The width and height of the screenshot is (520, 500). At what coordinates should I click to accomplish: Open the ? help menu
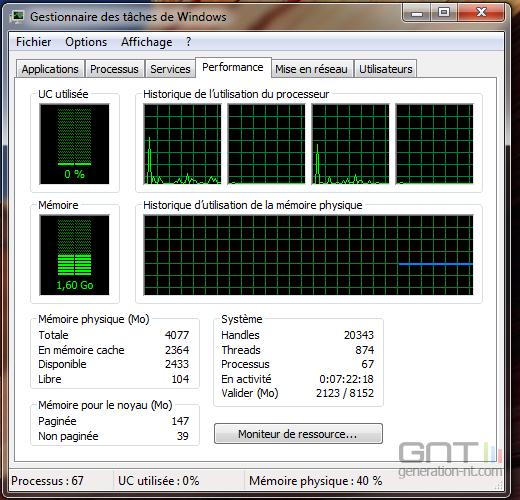point(189,42)
